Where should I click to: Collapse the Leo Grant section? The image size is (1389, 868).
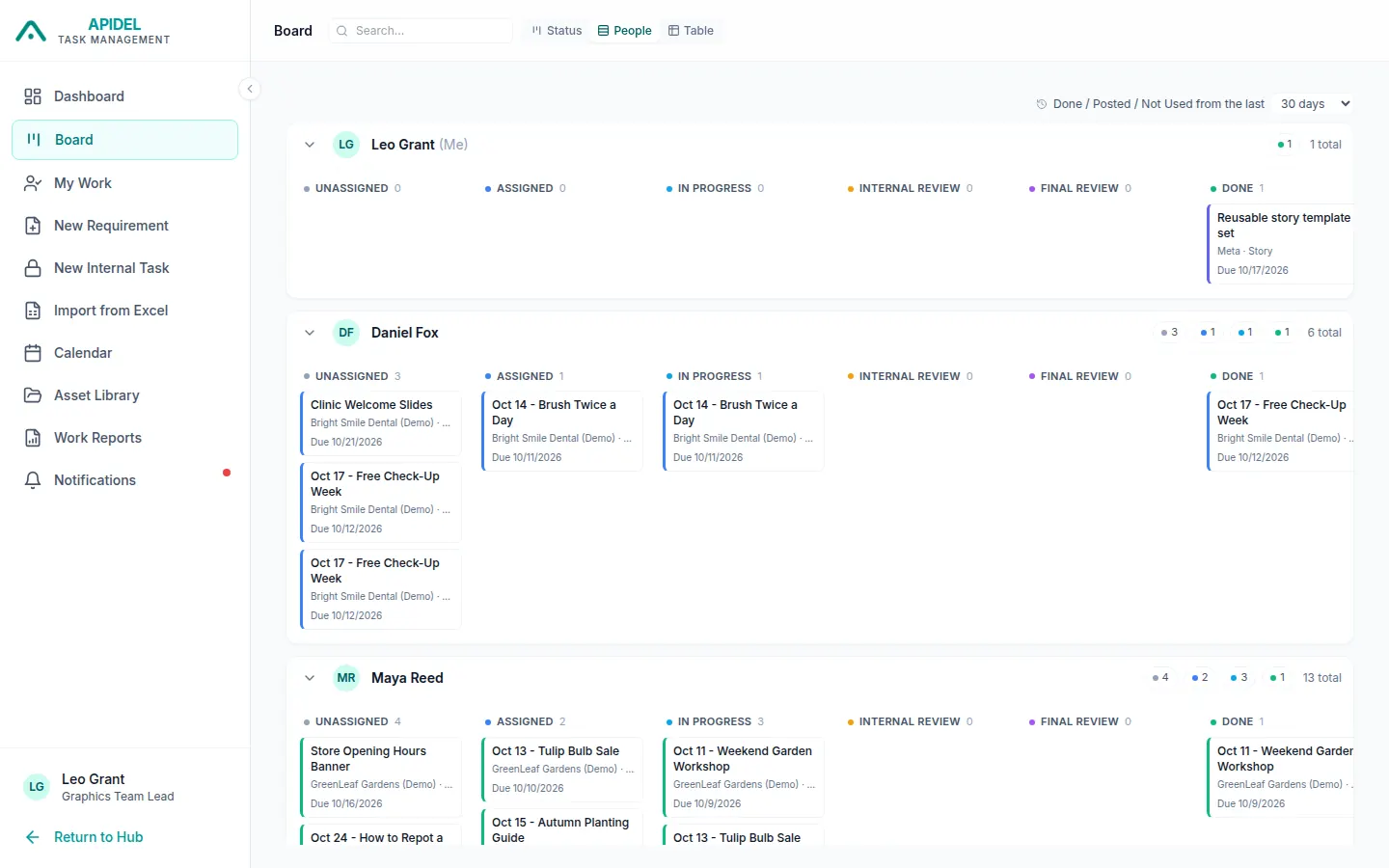click(x=310, y=145)
